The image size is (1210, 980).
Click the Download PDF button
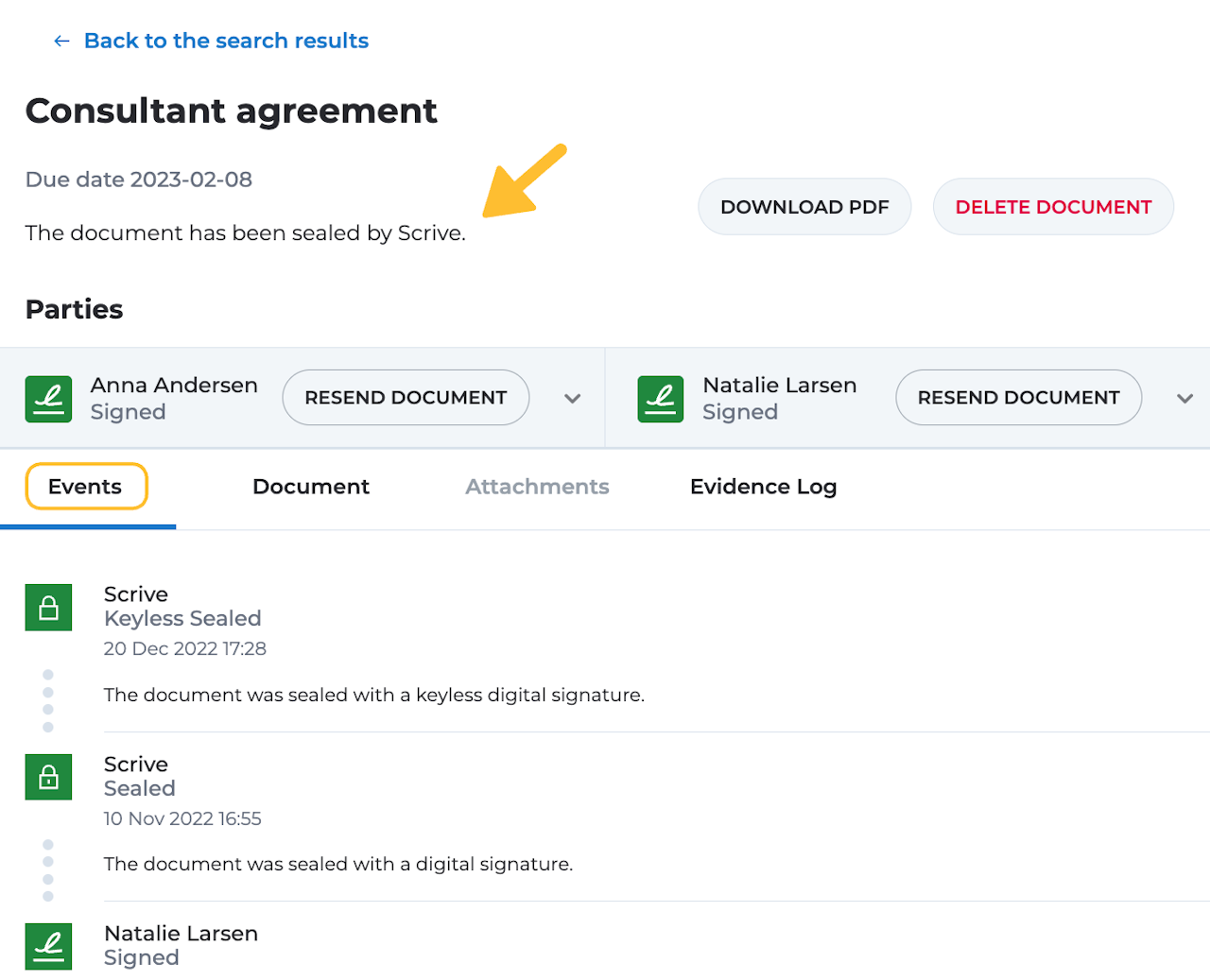tap(804, 207)
